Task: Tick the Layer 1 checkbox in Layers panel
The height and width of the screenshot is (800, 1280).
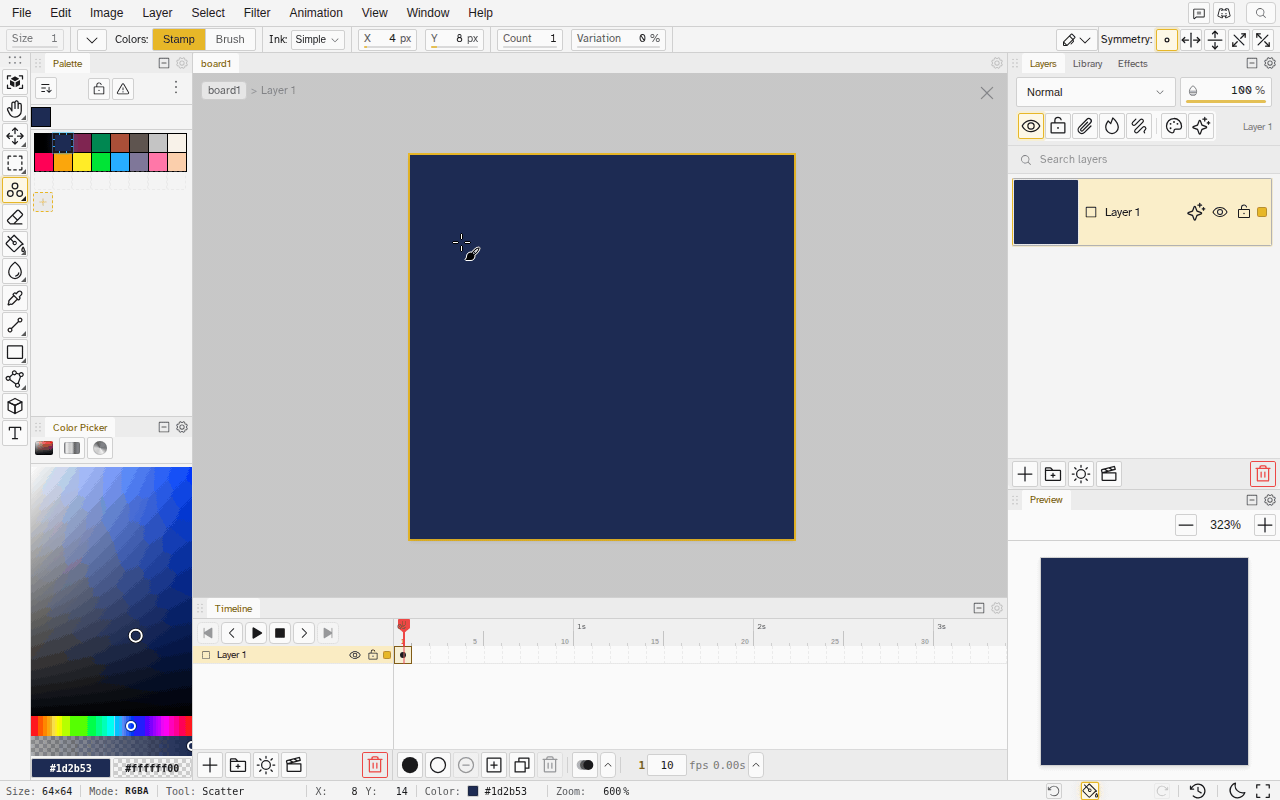Action: [1091, 212]
